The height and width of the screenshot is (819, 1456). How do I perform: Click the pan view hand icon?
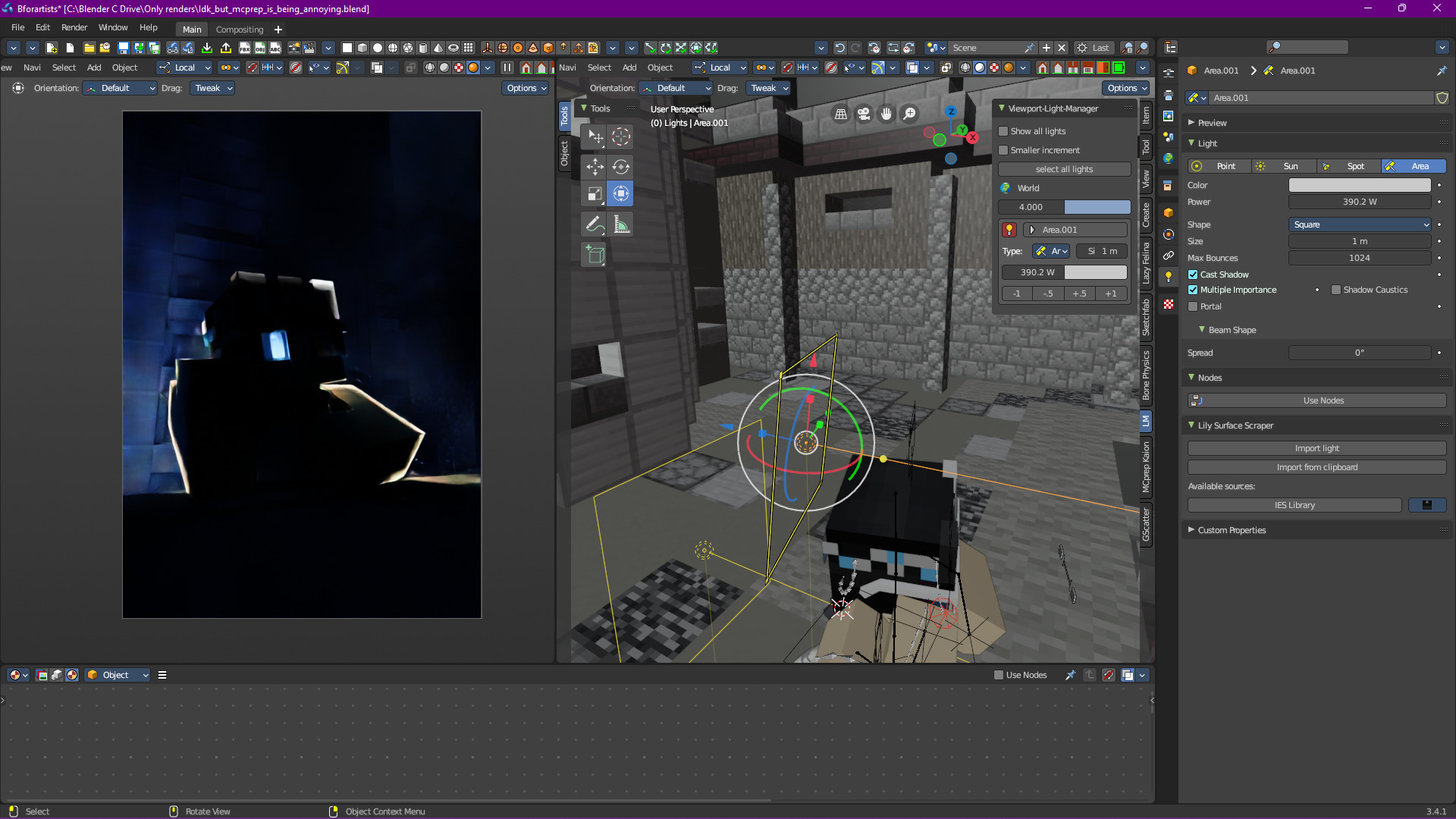point(886,114)
